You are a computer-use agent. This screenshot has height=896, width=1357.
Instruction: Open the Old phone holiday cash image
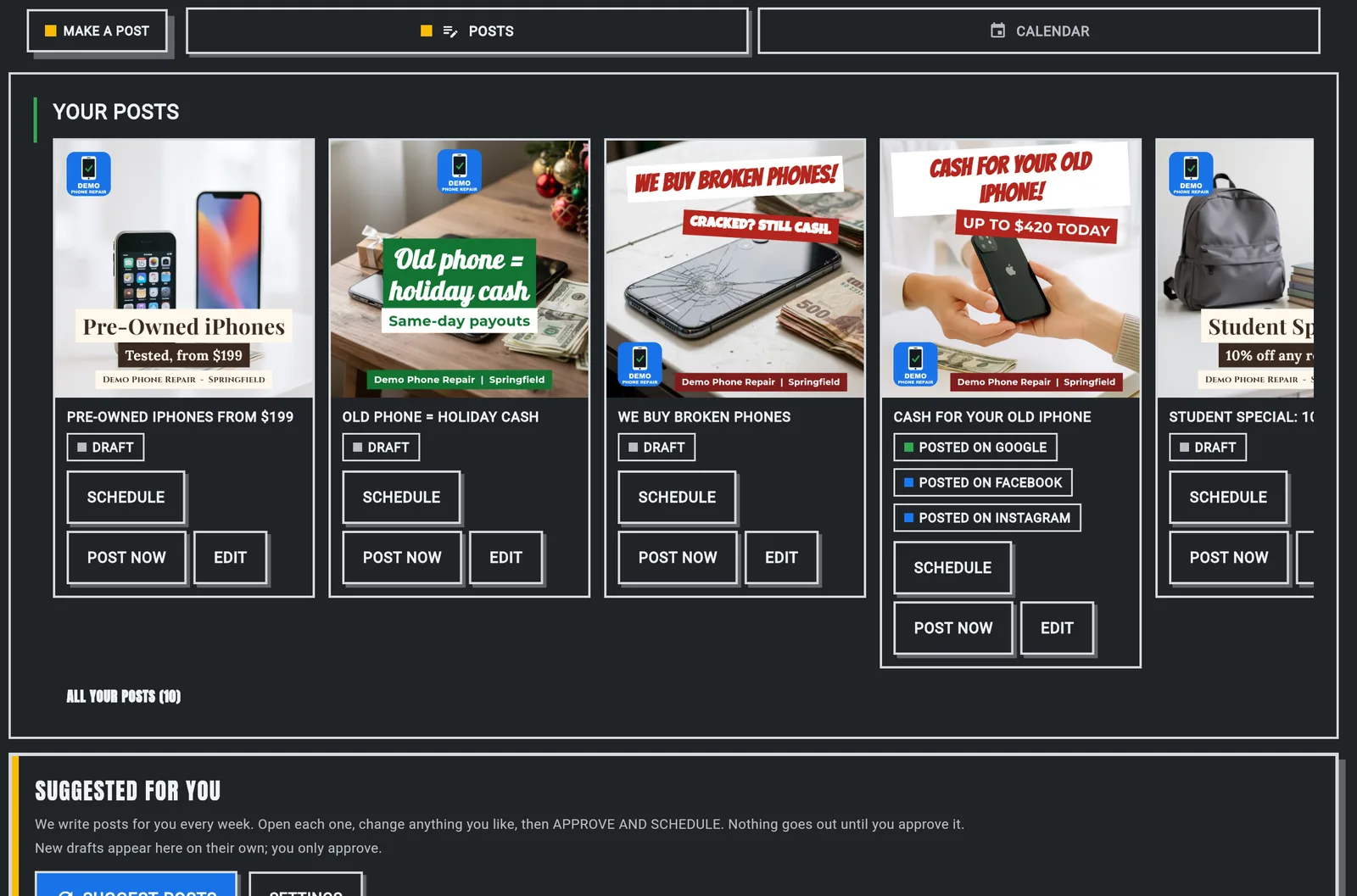pyautogui.click(x=460, y=269)
